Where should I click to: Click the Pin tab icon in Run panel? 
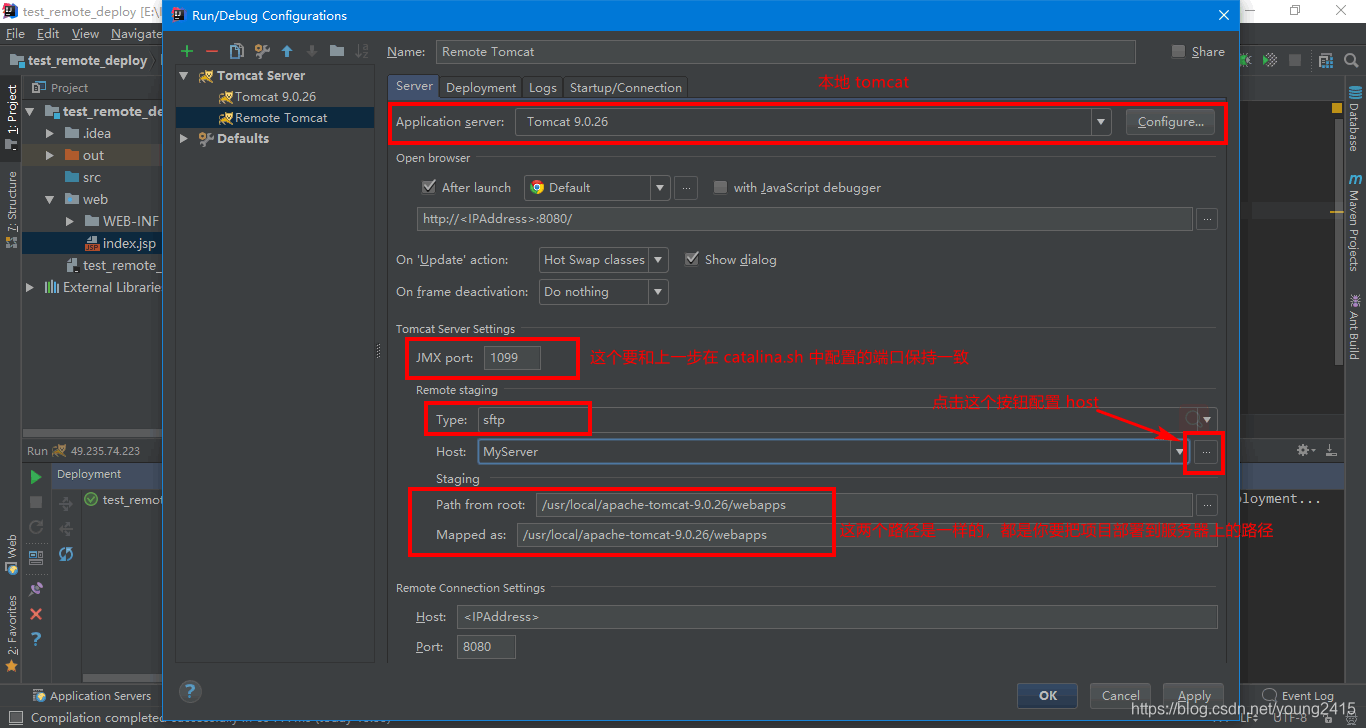click(x=36, y=589)
